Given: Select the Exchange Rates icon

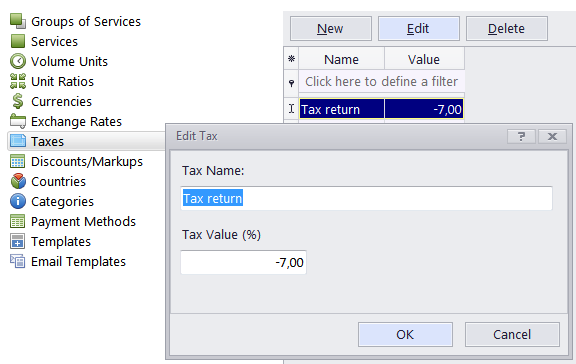Looking at the screenshot, I should (x=18, y=121).
